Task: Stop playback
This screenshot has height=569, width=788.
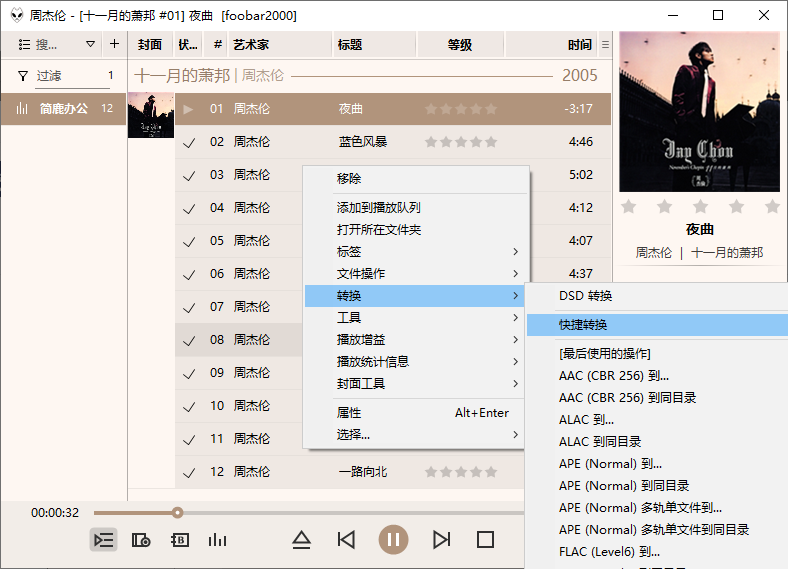Action: tap(485, 540)
